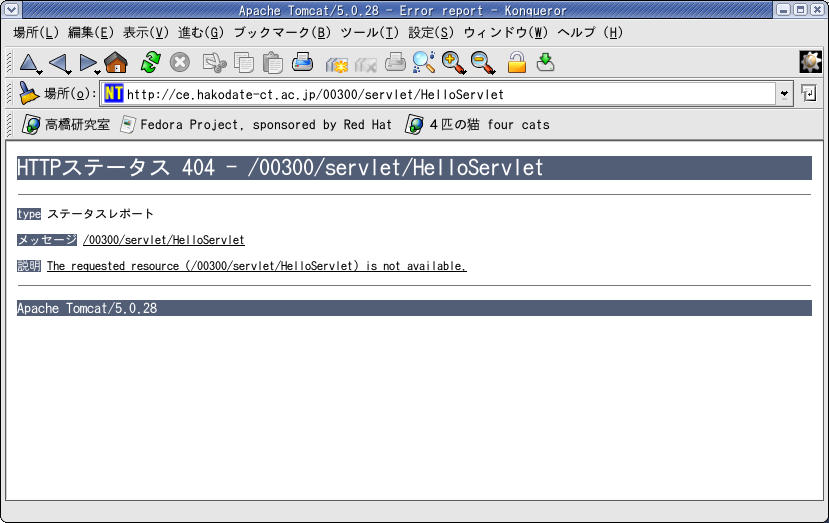The image size is (829, 523).
Task: Open the 高橋研究室 bookmark
Action: tap(66, 125)
